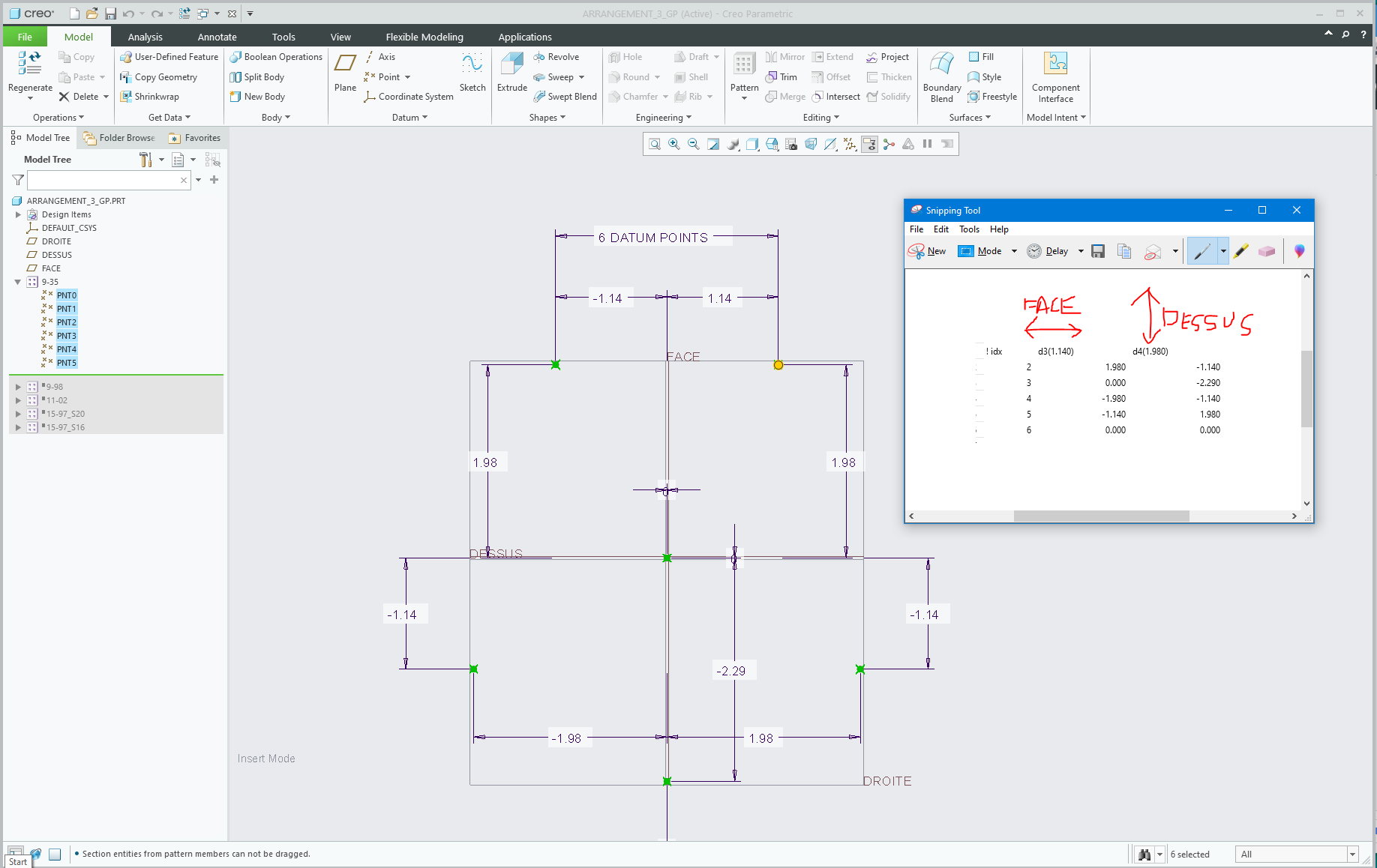Click the New button in Snipping Tool
This screenshot has height=868, width=1377.
(x=928, y=251)
